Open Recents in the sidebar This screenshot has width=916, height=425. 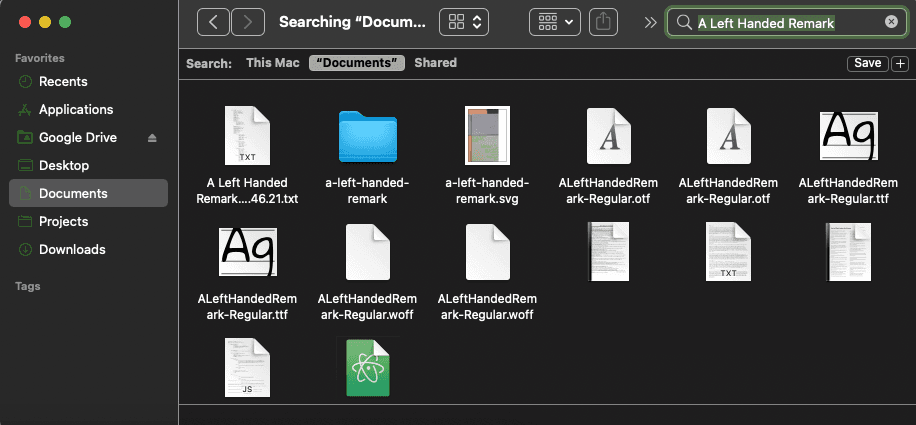[x=63, y=82]
